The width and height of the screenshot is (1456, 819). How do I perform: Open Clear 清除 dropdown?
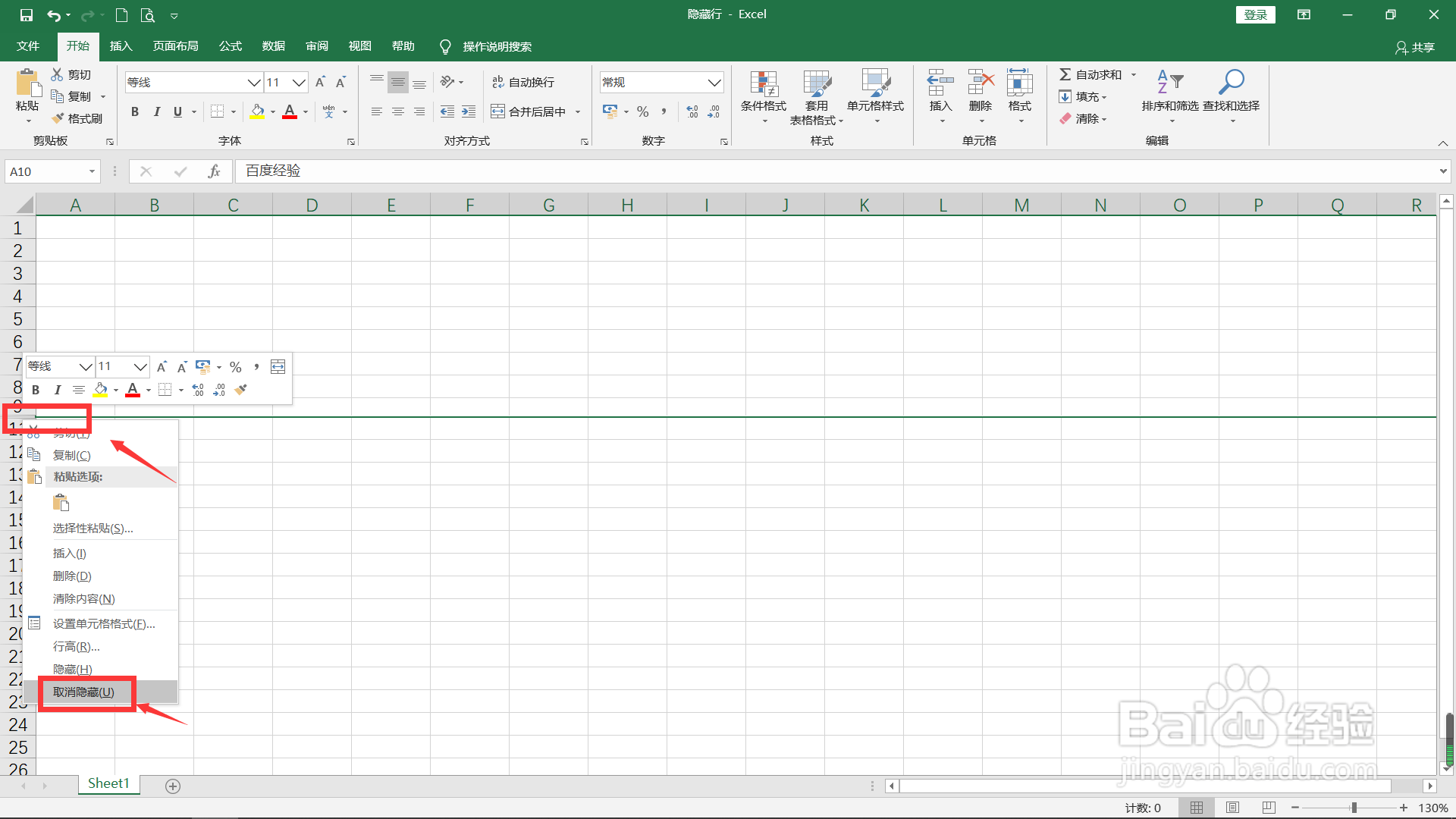[x=1083, y=118]
